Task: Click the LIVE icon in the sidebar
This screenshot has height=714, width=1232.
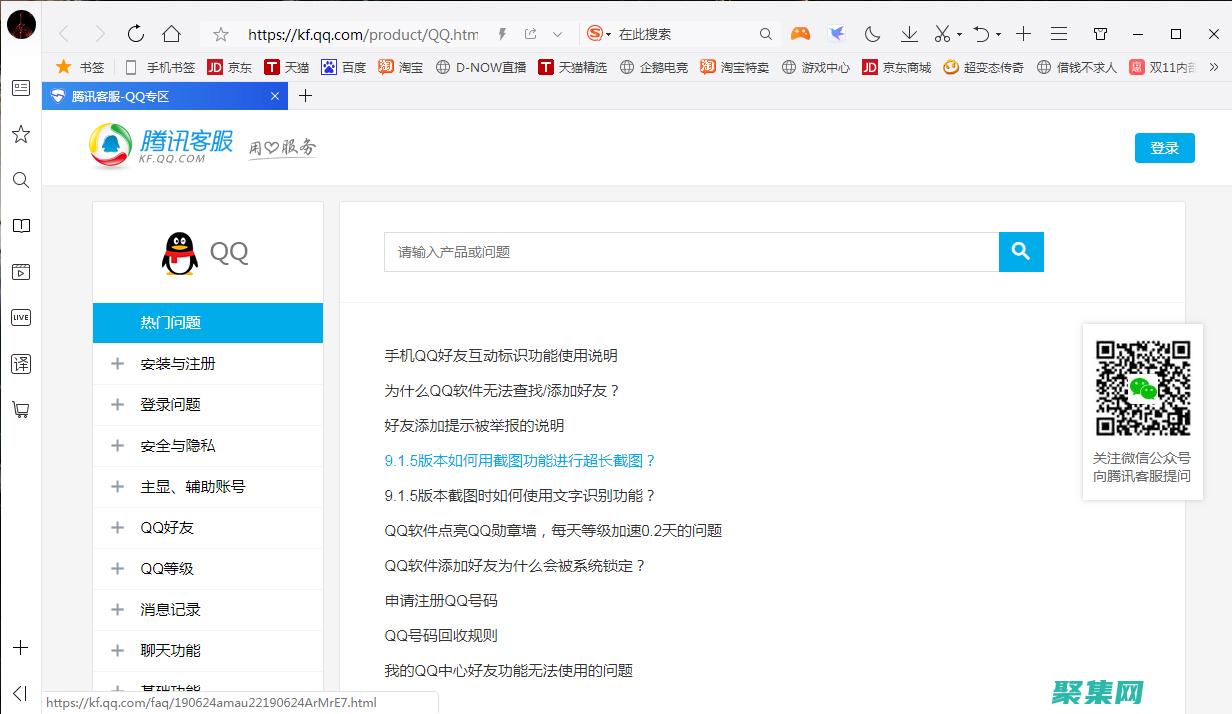Action: click(x=20, y=317)
